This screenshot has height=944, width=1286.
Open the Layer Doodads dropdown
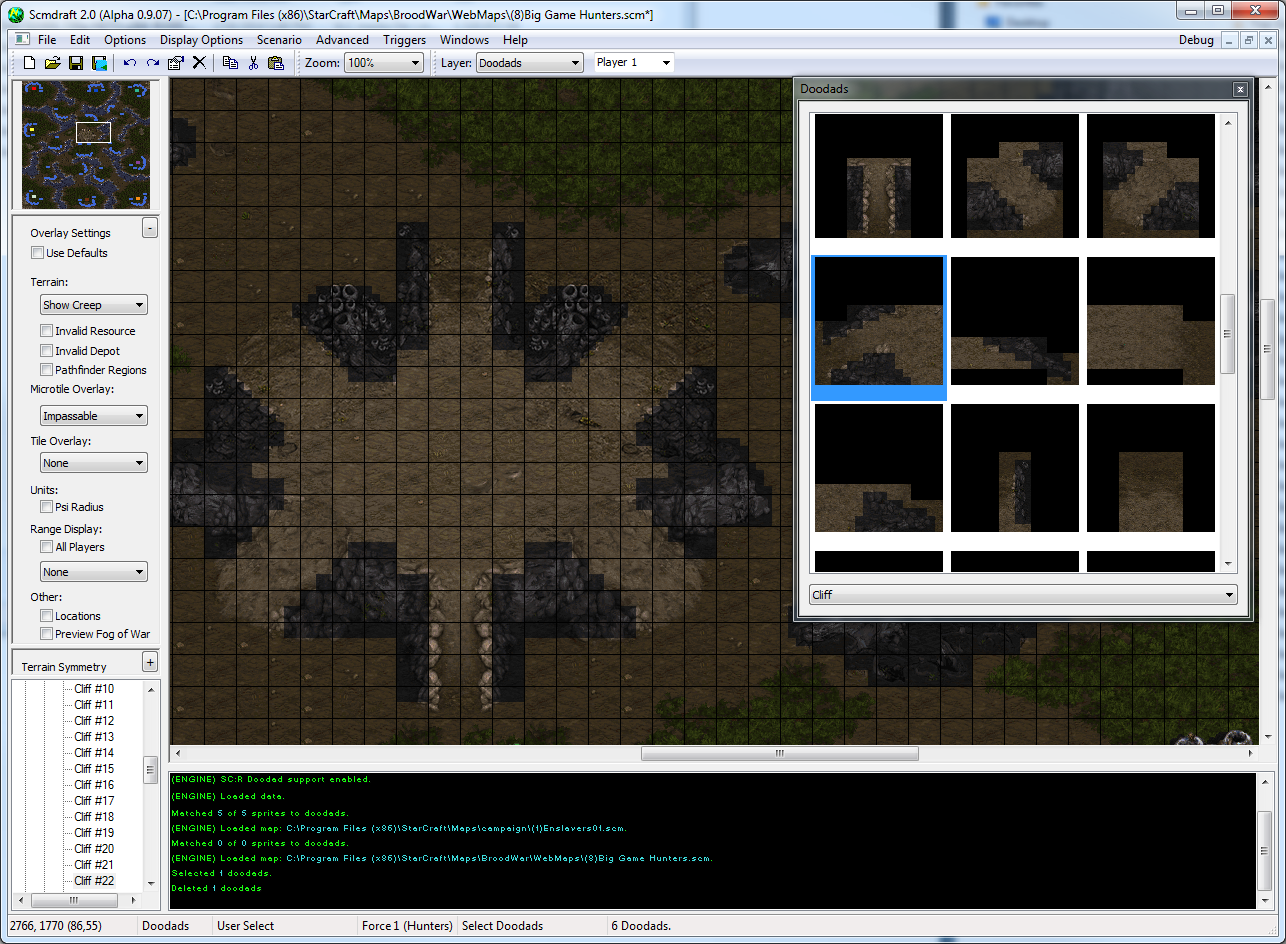pos(529,63)
